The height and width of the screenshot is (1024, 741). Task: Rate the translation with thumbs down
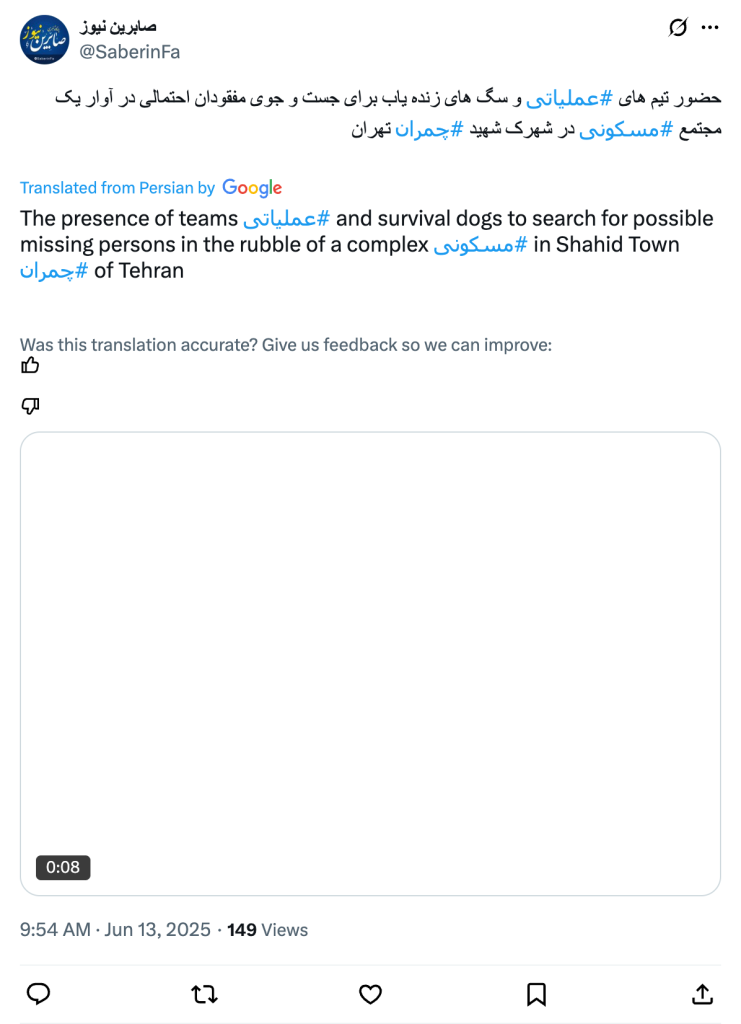coord(31,405)
